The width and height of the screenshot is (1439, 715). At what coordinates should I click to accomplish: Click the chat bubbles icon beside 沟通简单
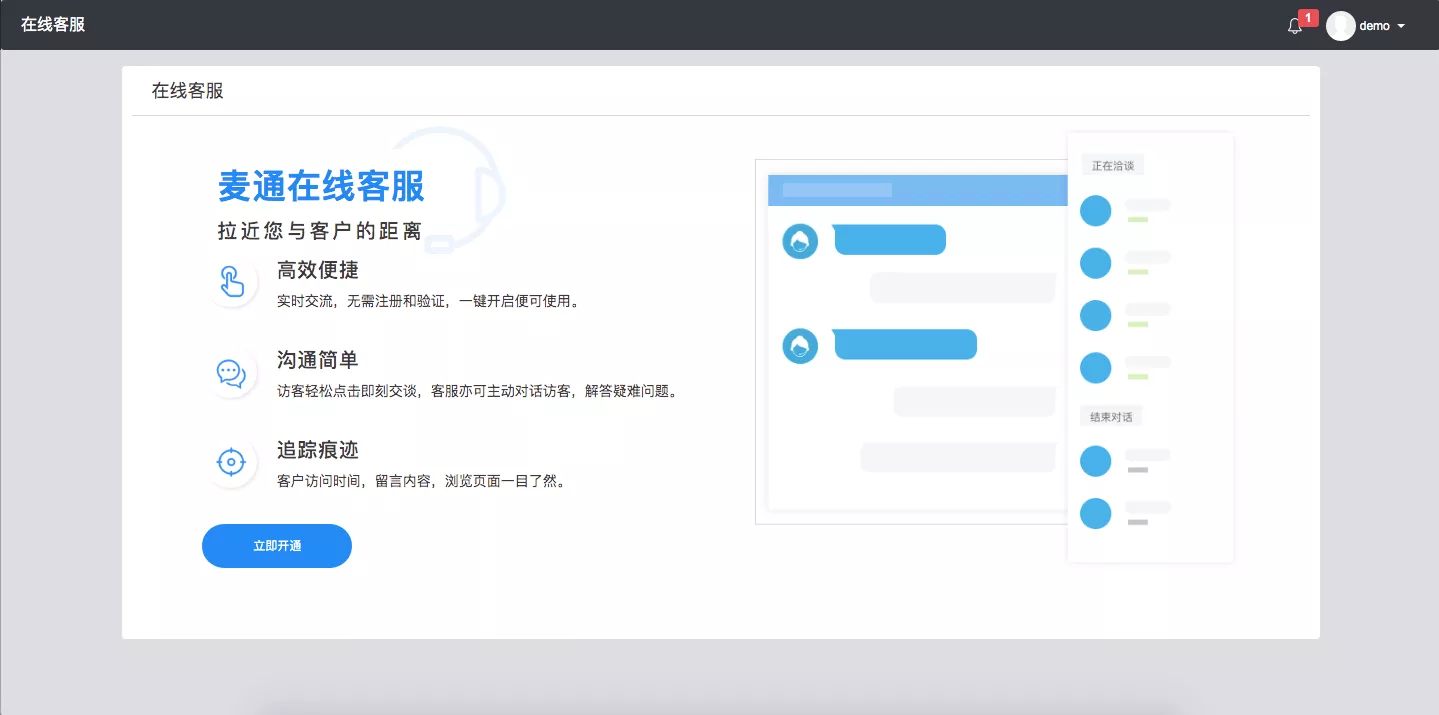(231, 373)
